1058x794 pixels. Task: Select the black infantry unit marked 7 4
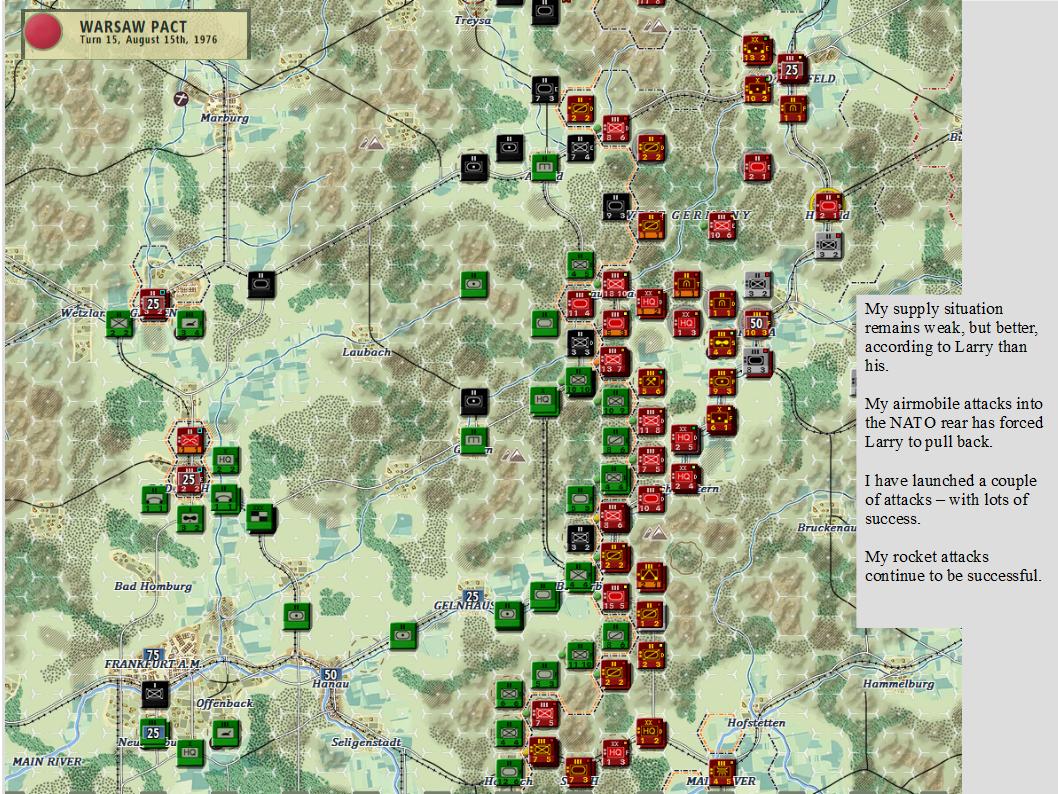pyautogui.click(x=580, y=148)
